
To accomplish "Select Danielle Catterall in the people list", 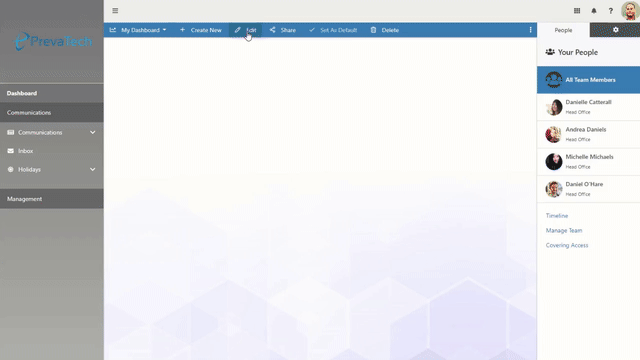I will (x=589, y=107).
